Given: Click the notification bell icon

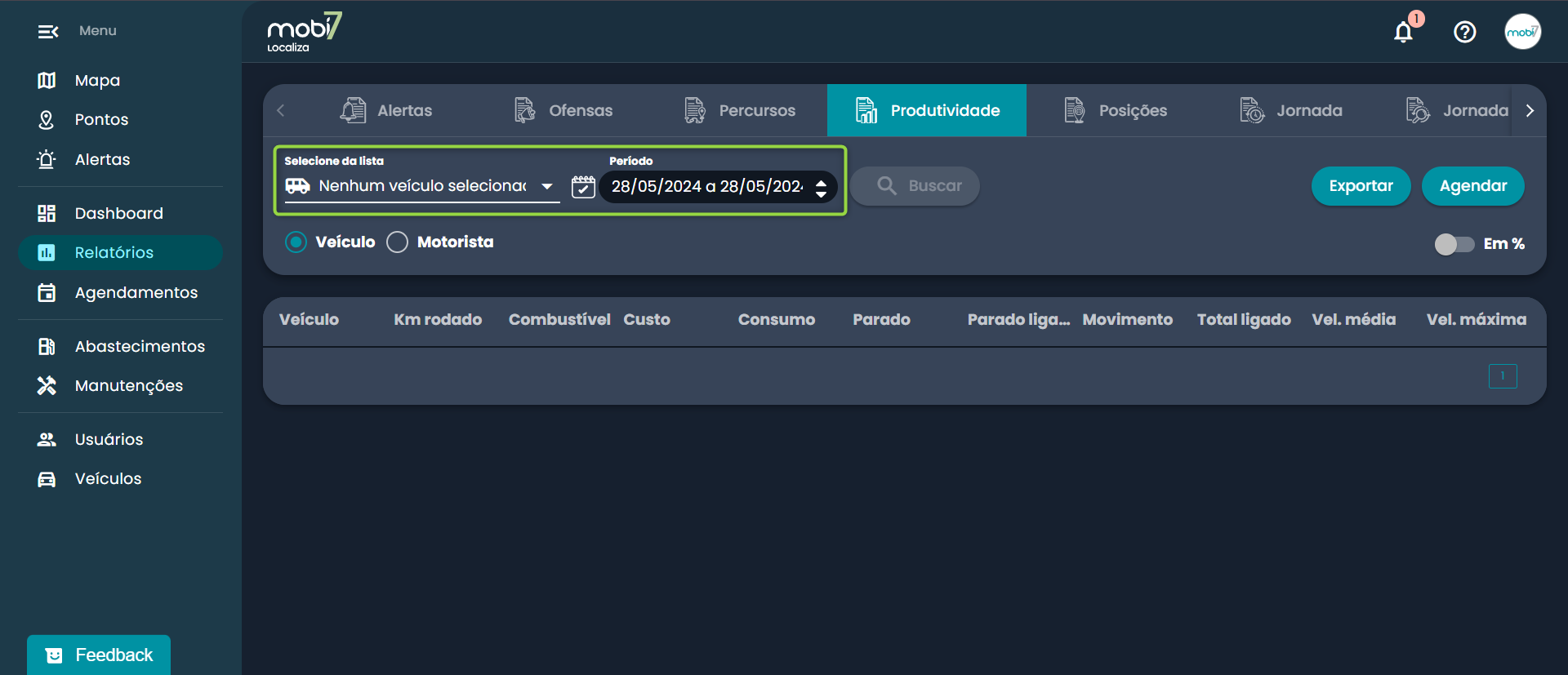Looking at the screenshot, I should 1403,32.
